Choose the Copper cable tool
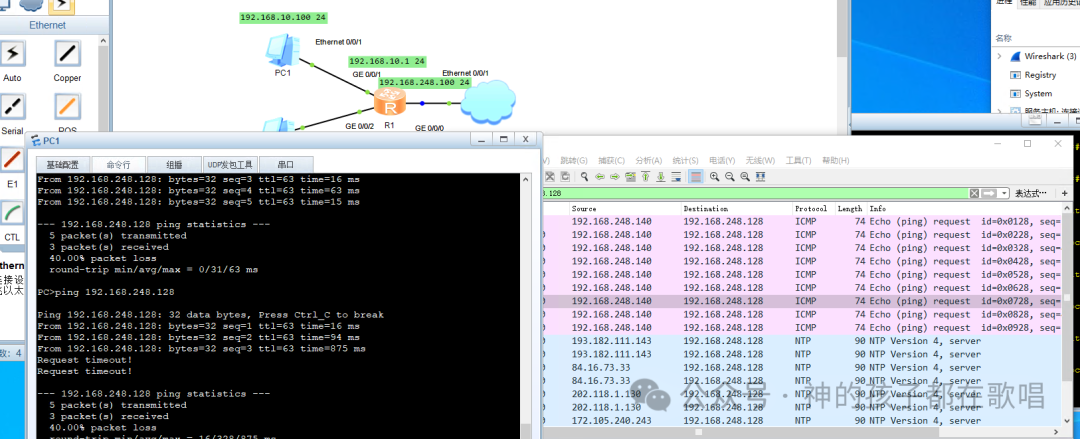 (x=67, y=54)
